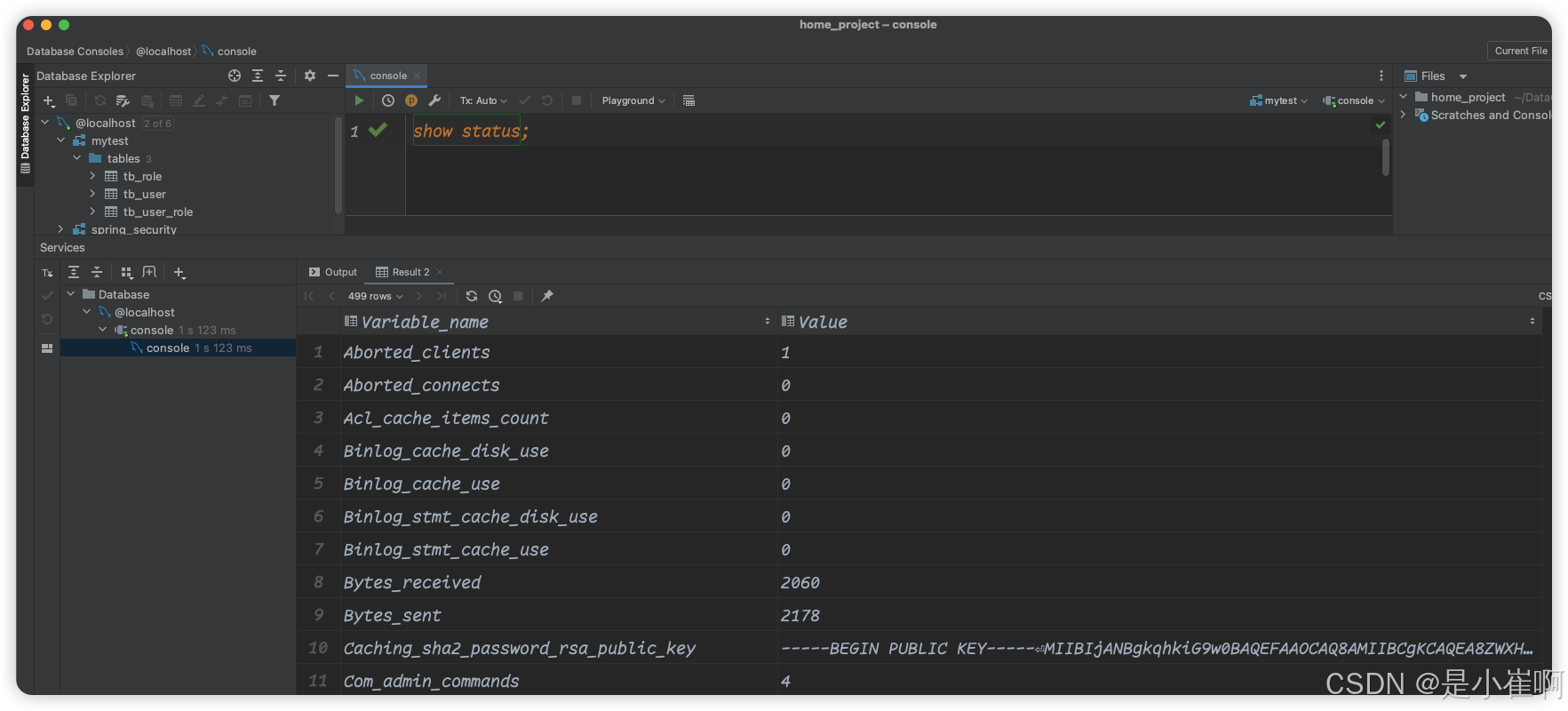The image size is (1568, 711).
Task: Click the editor vertical scrollbar
Action: [x=1386, y=158]
